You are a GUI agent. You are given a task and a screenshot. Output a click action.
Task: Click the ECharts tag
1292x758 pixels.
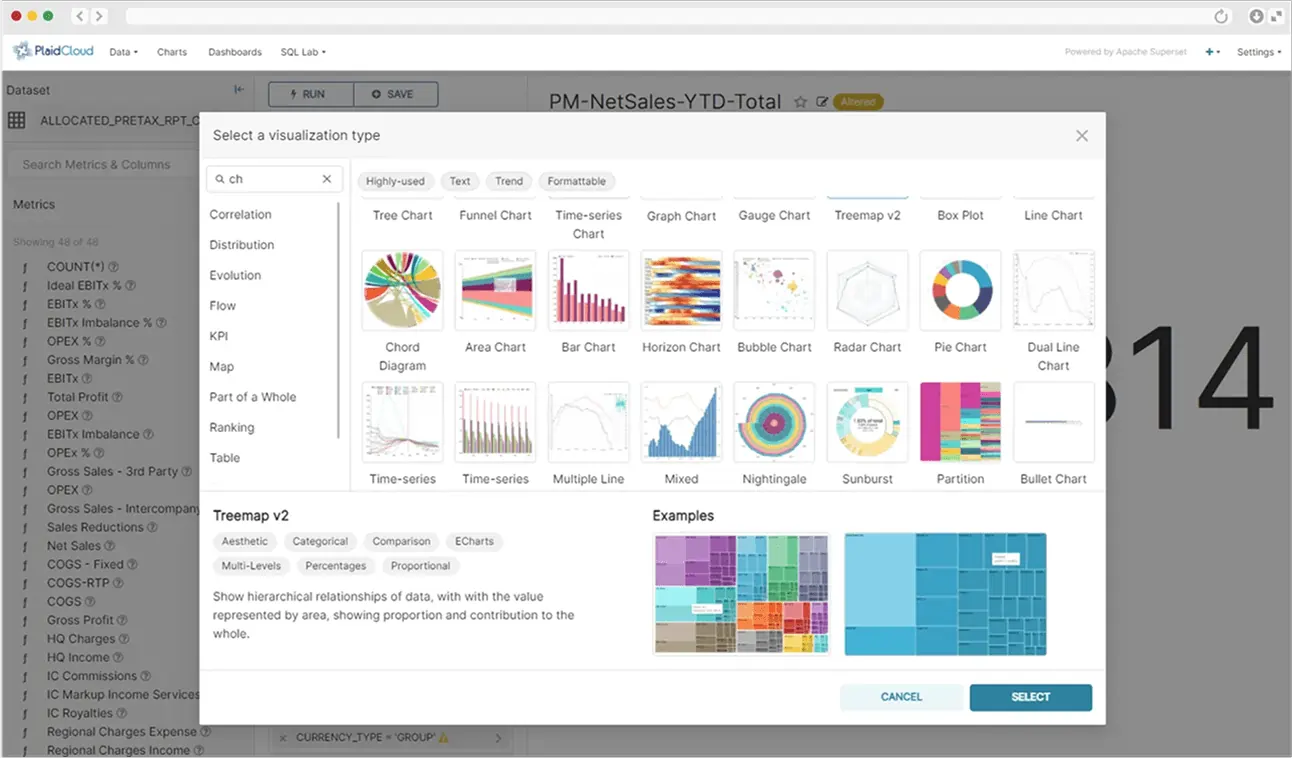474,541
